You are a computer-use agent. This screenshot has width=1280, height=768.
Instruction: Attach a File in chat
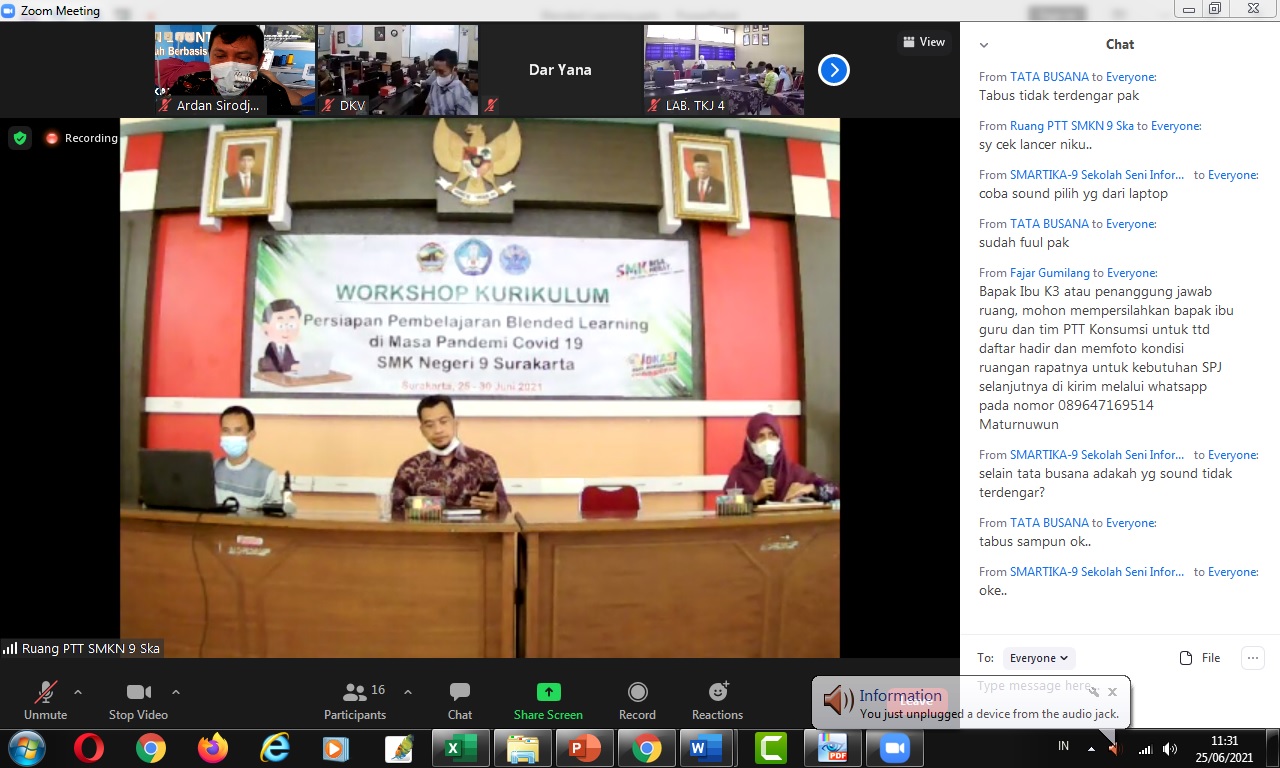click(x=1200, y=658)
